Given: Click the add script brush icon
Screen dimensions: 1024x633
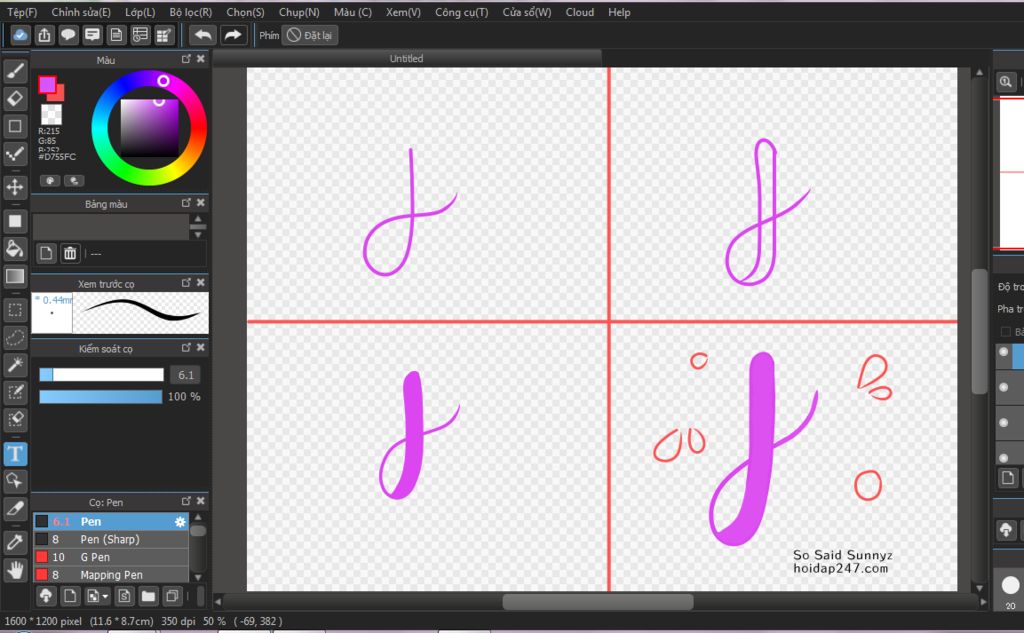Looking at the screenshot, I should click(x=124, y=596).
